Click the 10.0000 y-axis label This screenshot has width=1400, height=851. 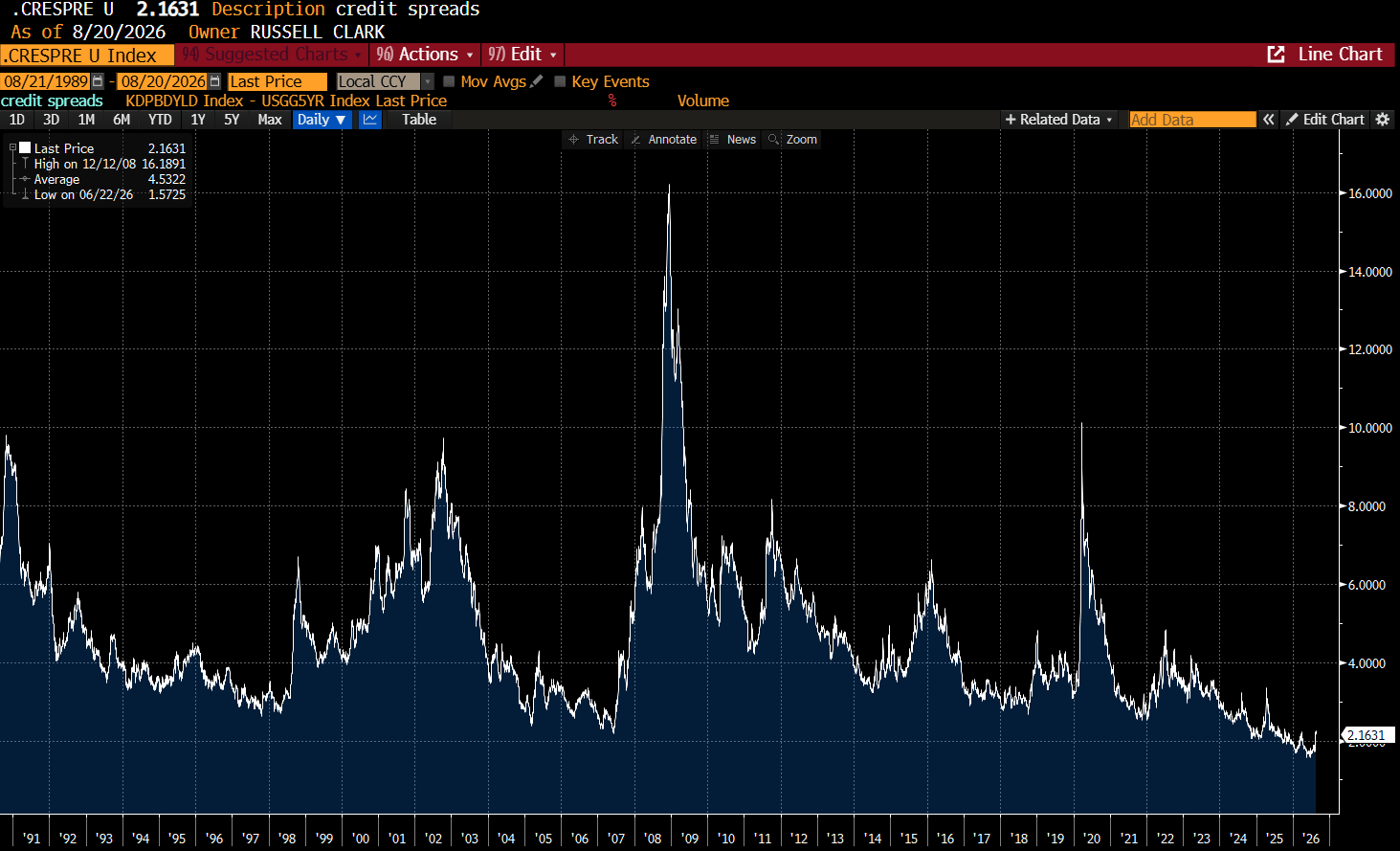pyautogui.click(x=1370, y=428)
